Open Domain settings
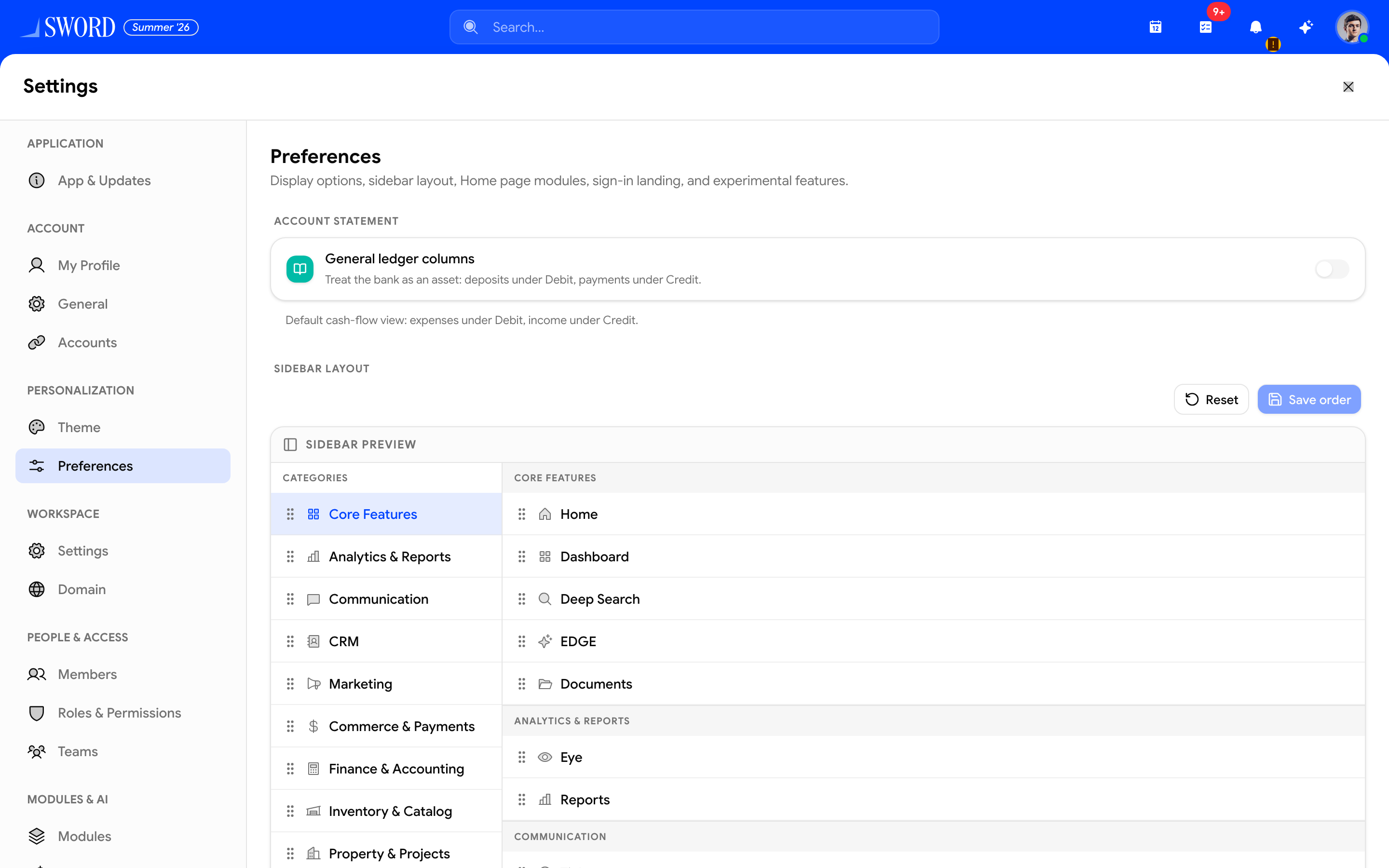The width and height of the screenshot is (1389, 868). (123, 589)
